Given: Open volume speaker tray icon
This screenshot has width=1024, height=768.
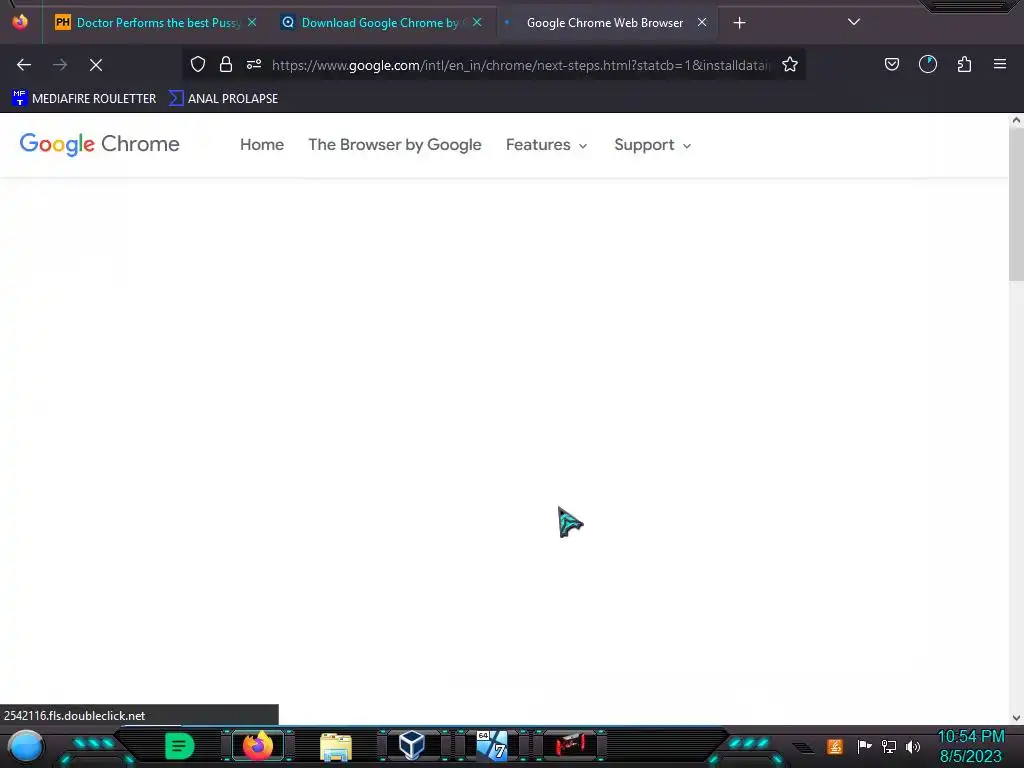Looking at the screenshot, I should point(913,746).
